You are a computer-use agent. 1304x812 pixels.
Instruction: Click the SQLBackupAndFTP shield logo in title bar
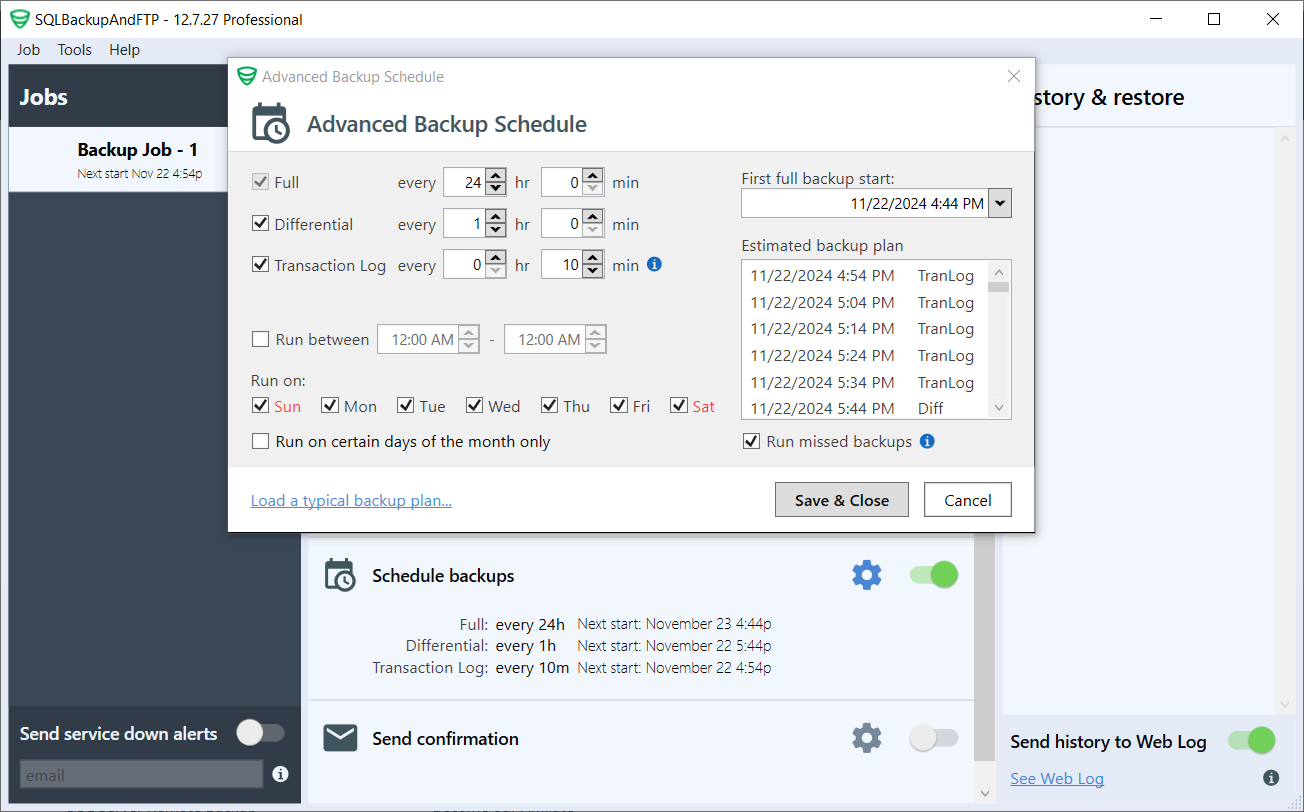[x=21, y=18]
